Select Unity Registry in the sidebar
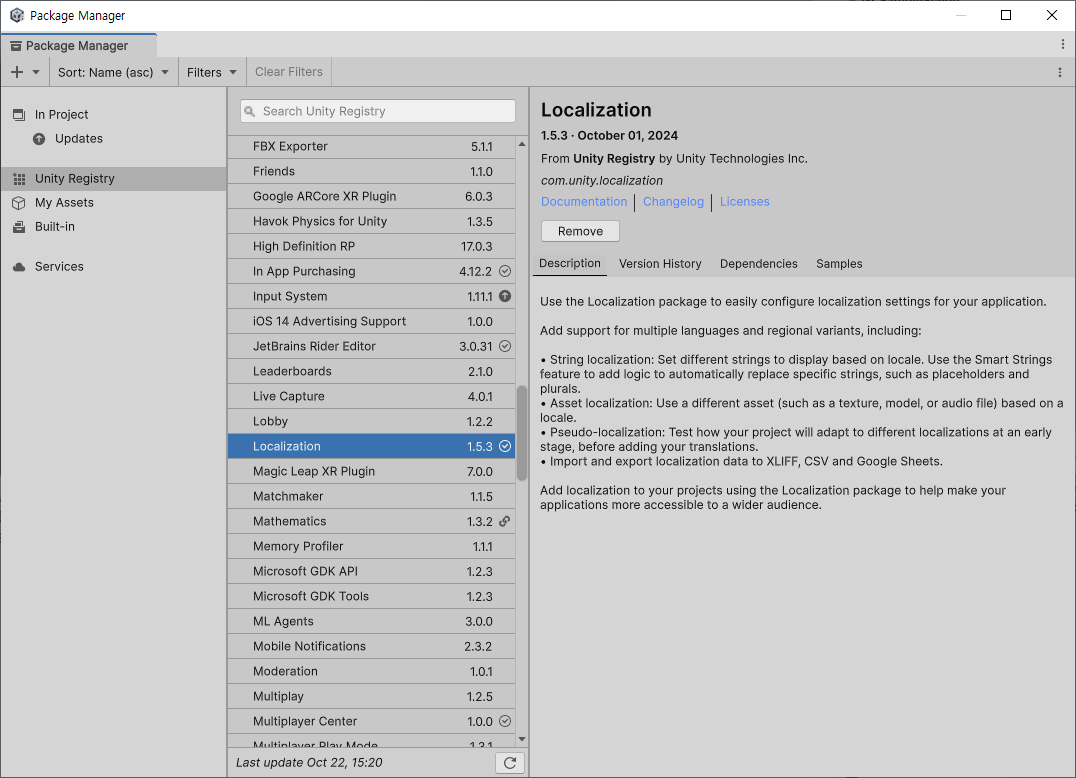 [113, 178]
